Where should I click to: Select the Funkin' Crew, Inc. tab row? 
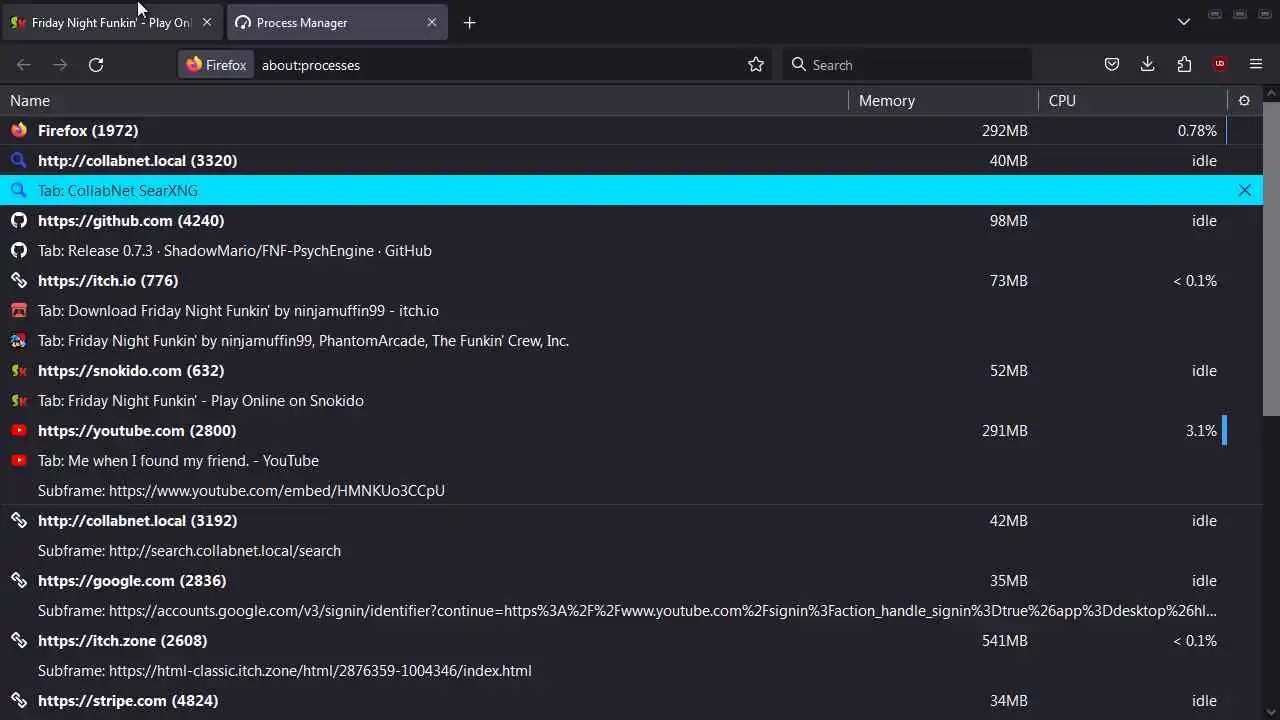point(631,340)
